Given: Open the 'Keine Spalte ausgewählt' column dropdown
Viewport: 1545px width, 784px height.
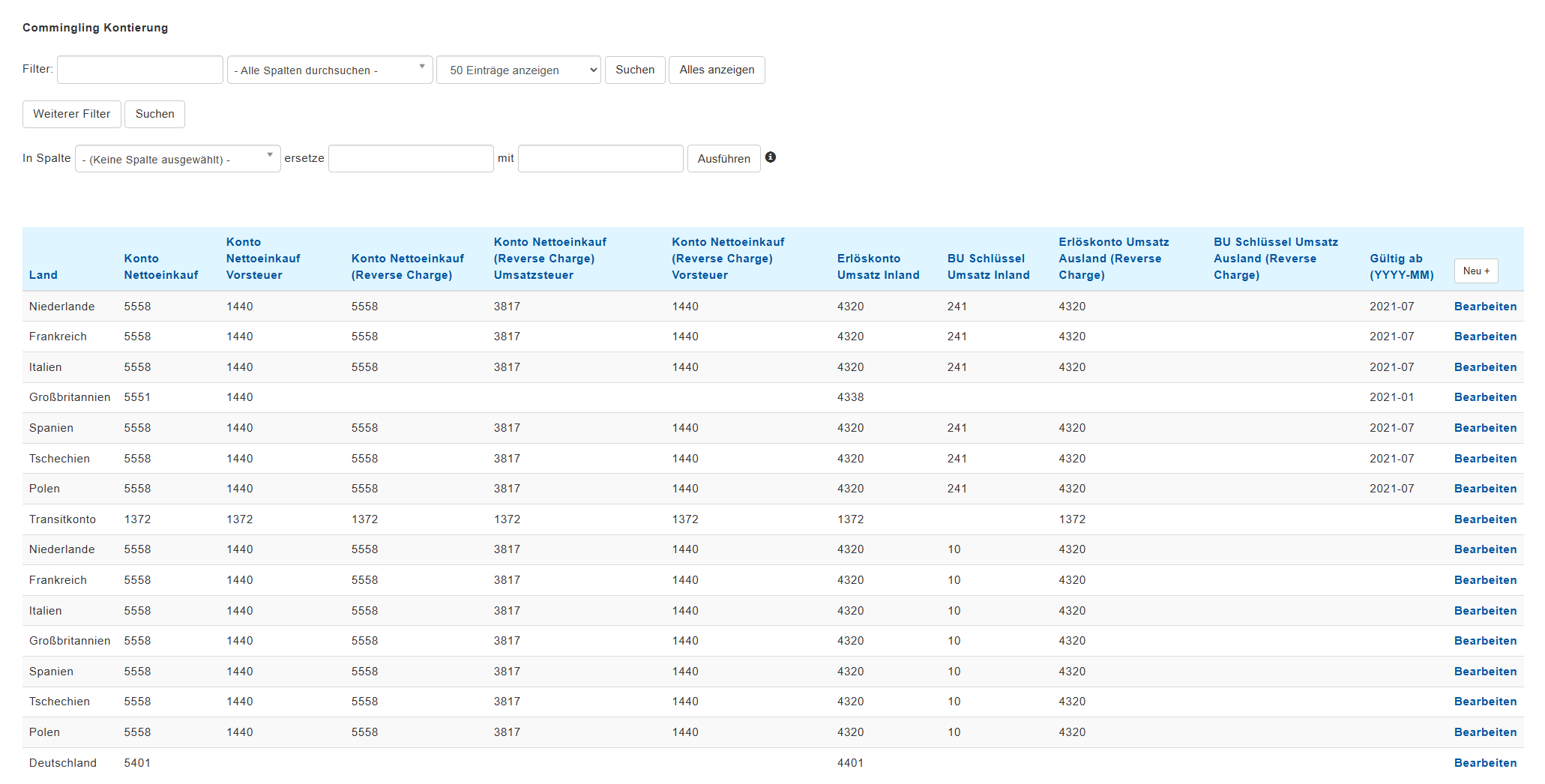Looking at the screenshot, I should point(178,159).
